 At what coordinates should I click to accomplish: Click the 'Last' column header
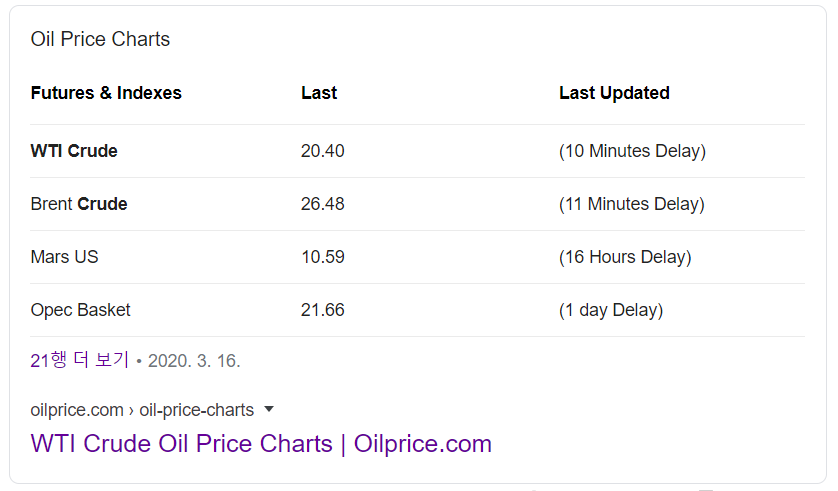[319, 93]
